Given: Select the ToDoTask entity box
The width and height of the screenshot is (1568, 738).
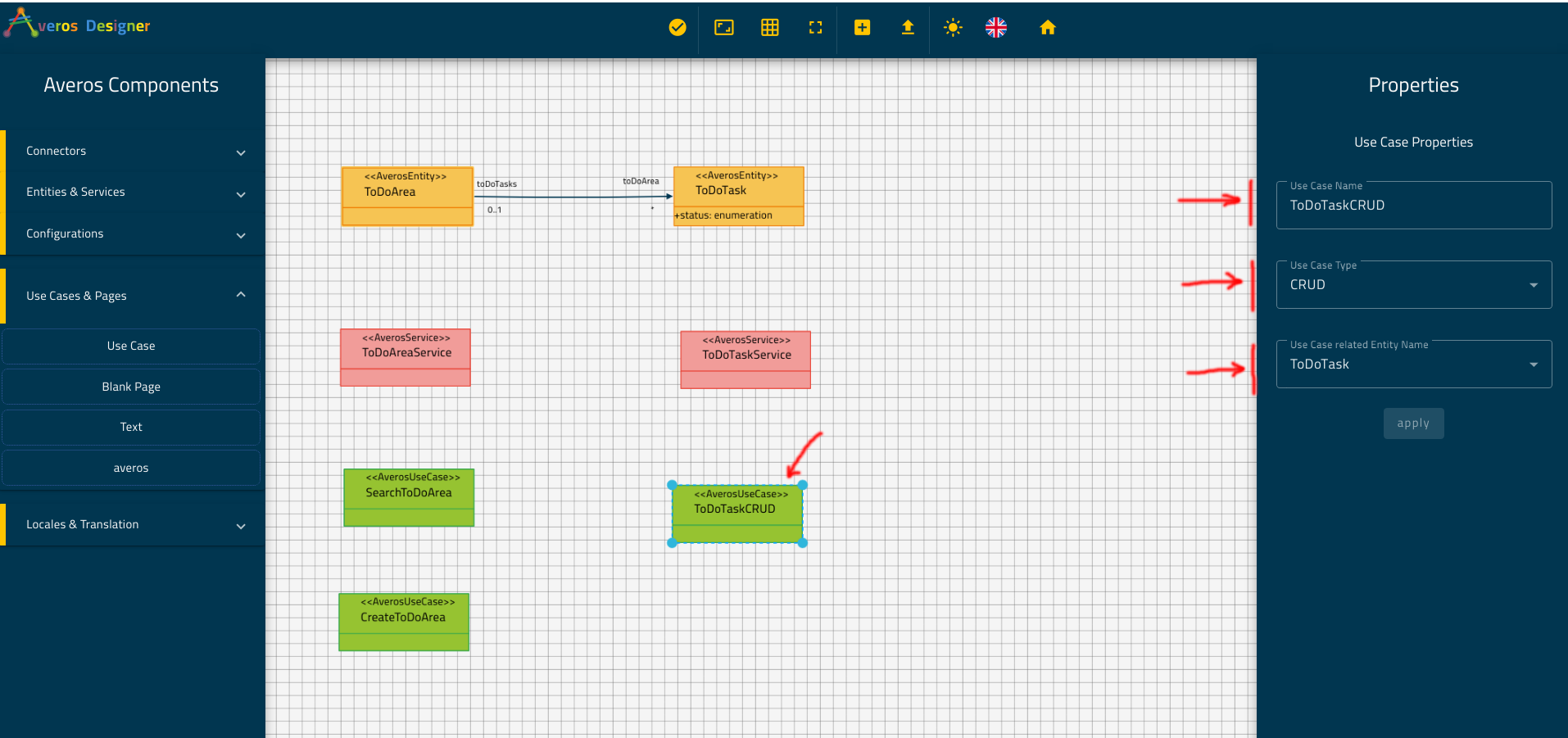Looking at the screenshot, I should (738, 196).
